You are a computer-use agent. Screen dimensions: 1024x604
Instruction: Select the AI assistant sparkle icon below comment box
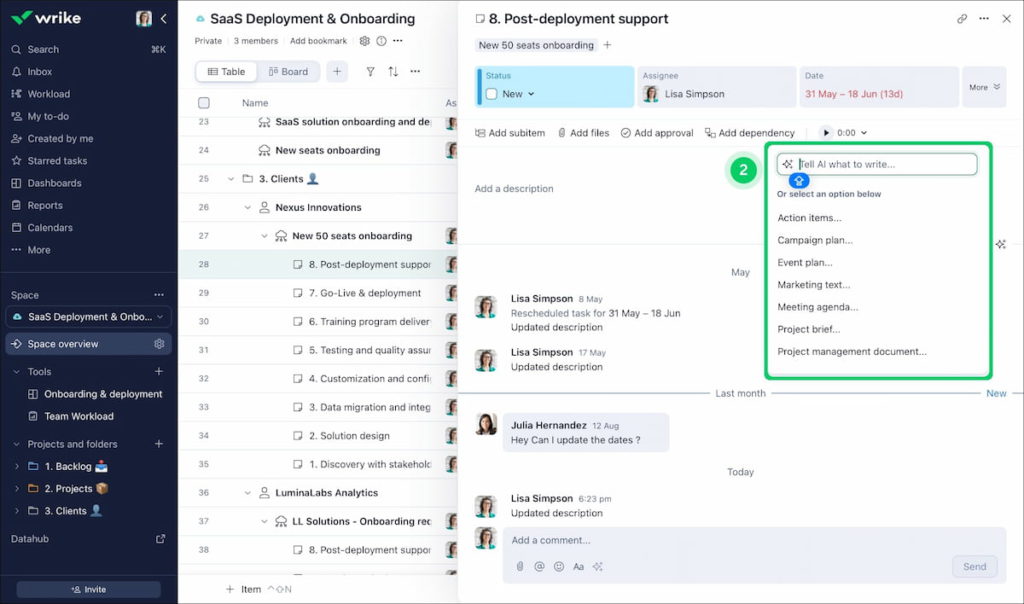[x=598, y=566]
